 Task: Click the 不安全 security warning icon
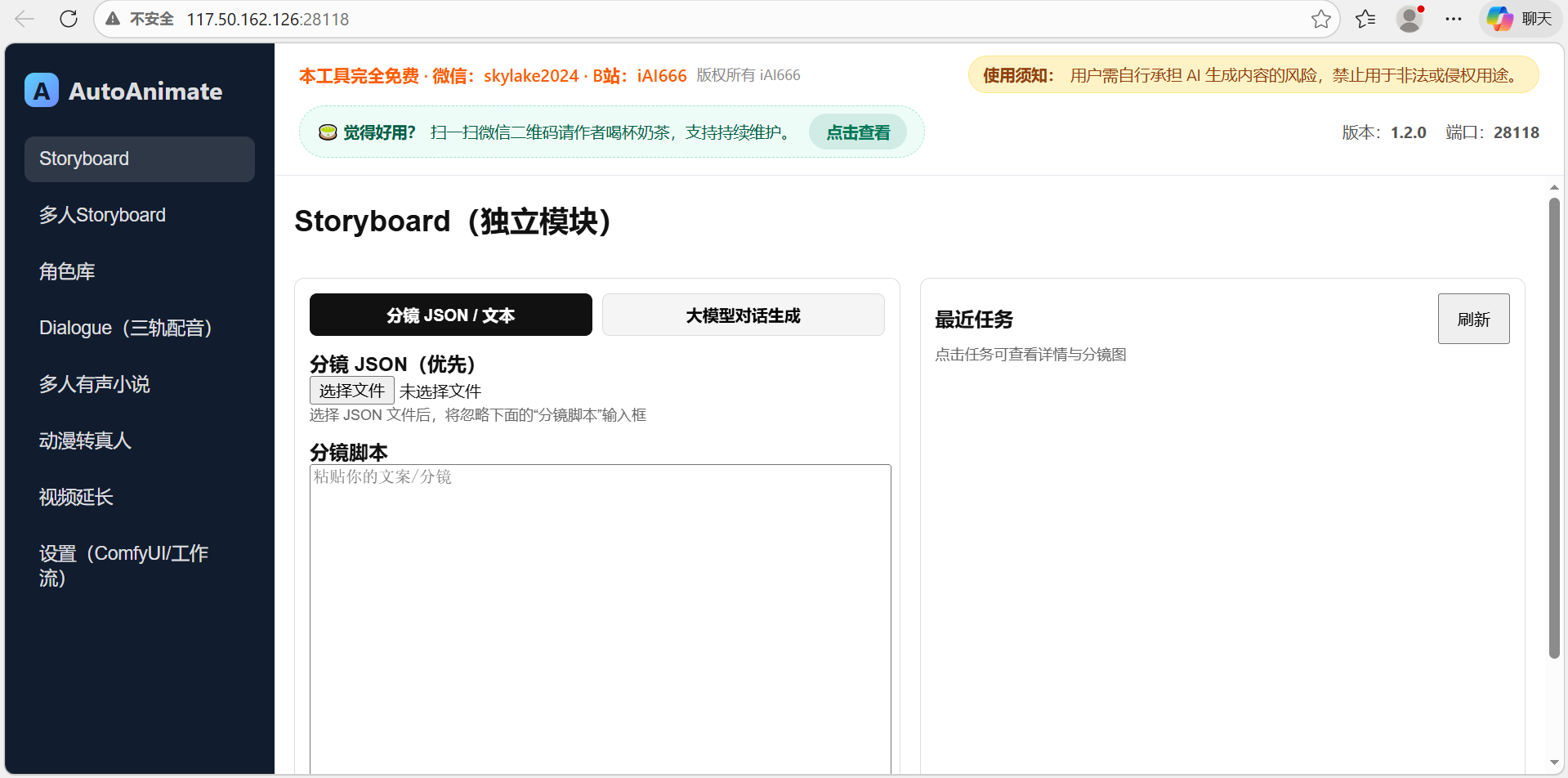point(113,19)
